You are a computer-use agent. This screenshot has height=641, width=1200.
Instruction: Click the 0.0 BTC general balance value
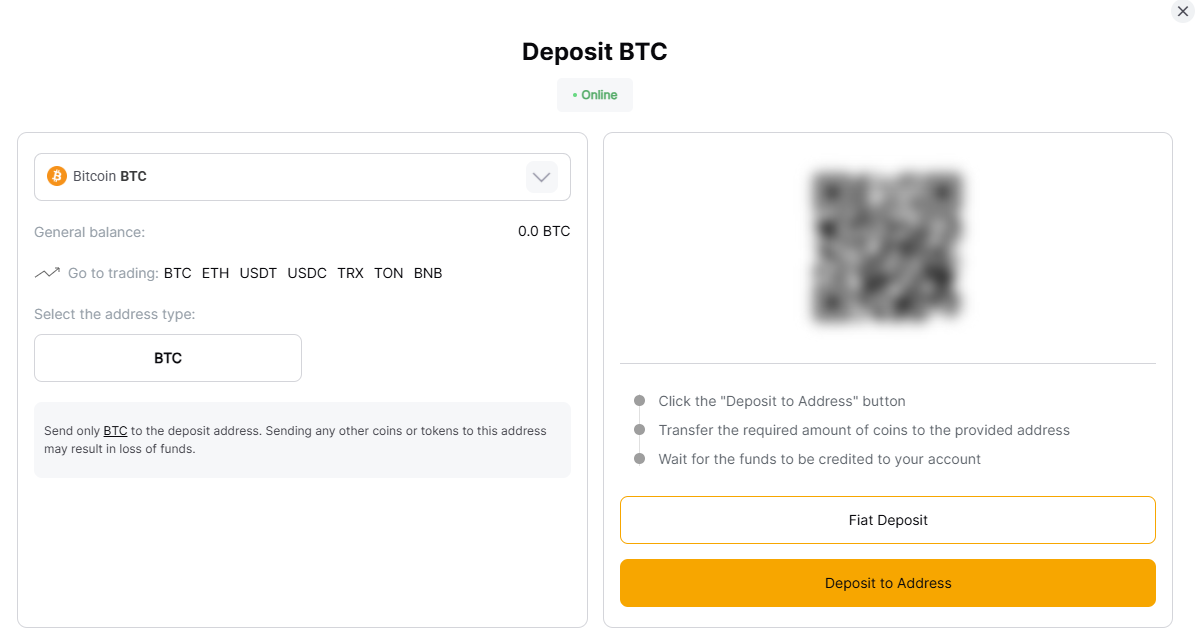tap(544, 231)
